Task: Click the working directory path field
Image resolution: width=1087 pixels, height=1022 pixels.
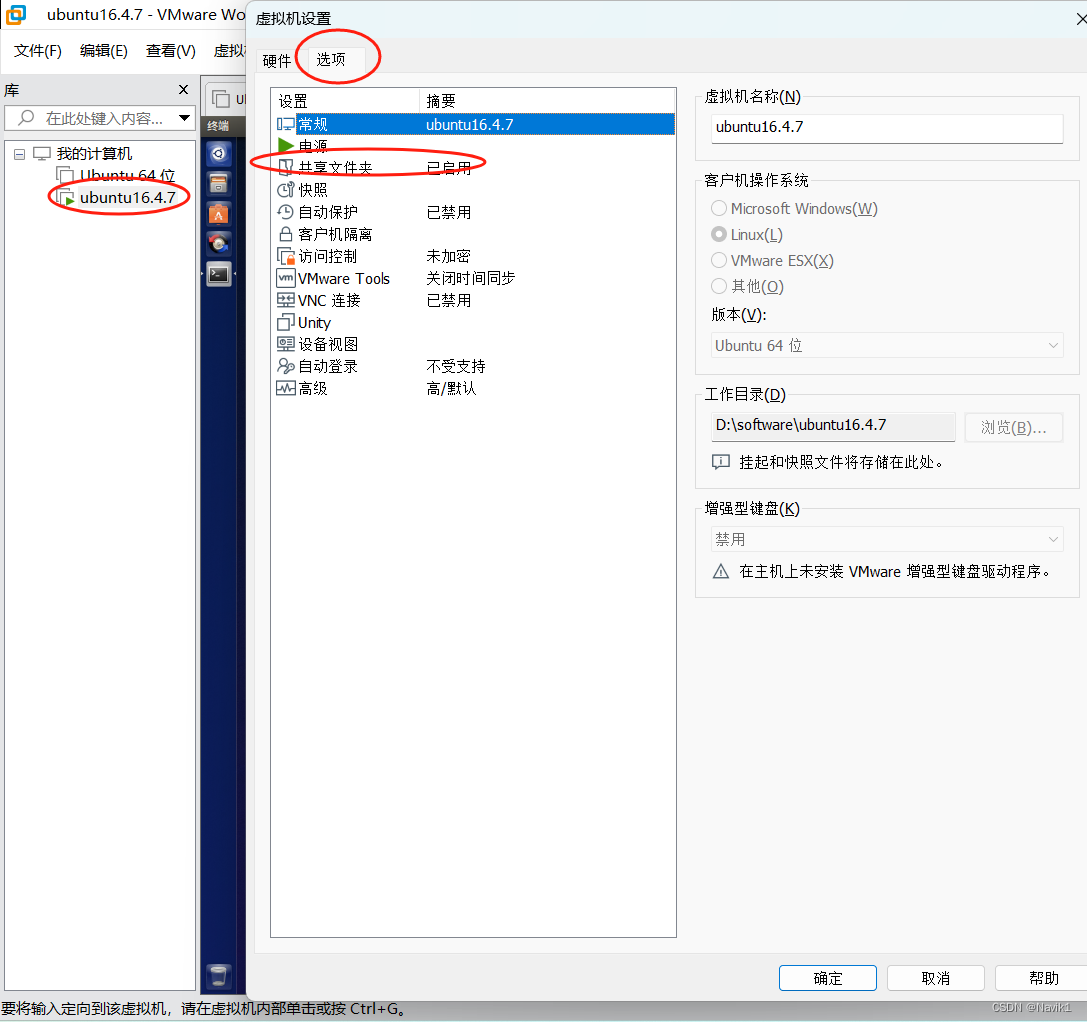Action: coord(833,426)
